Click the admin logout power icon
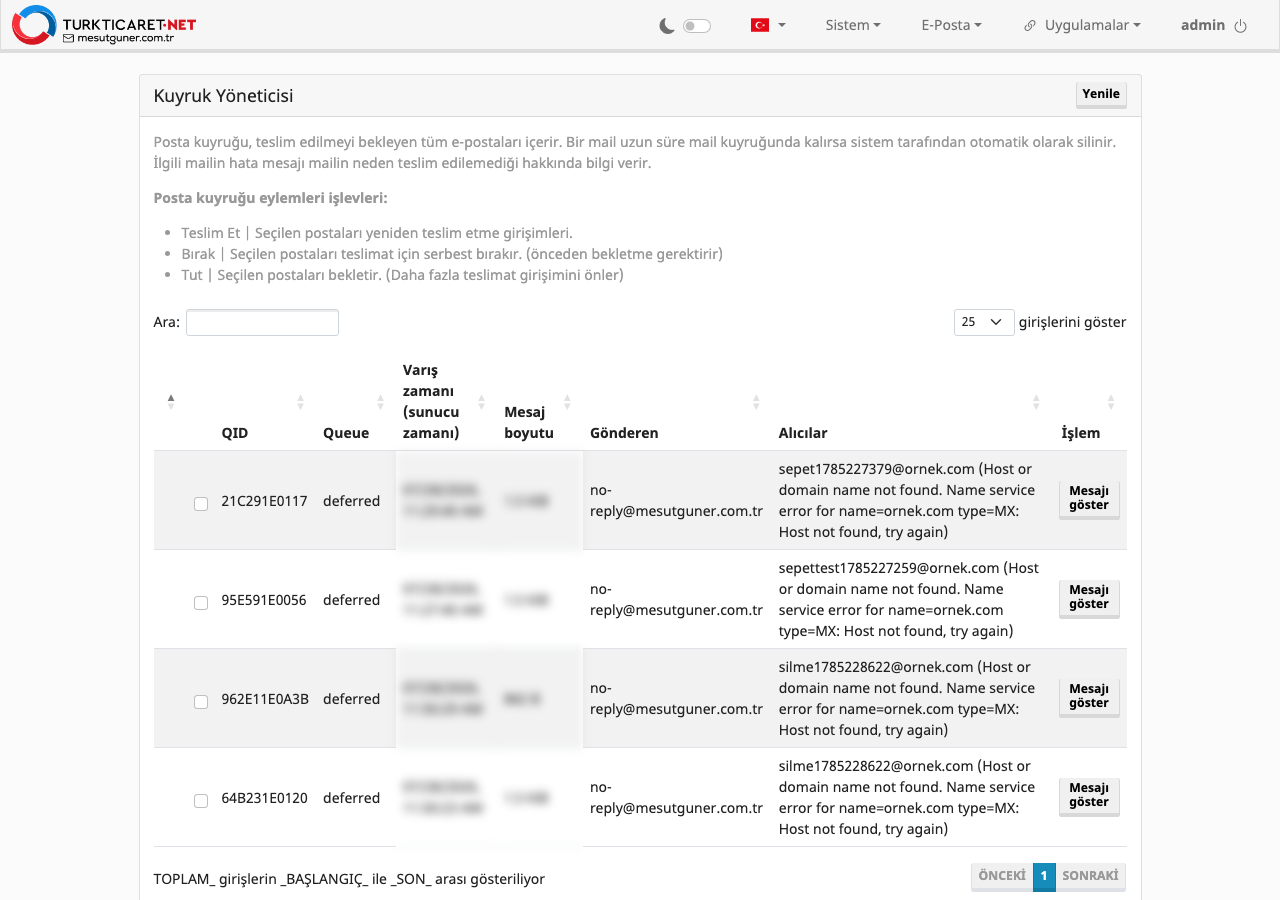Viewport: 1280px width, 900px height. (1241, 26)
